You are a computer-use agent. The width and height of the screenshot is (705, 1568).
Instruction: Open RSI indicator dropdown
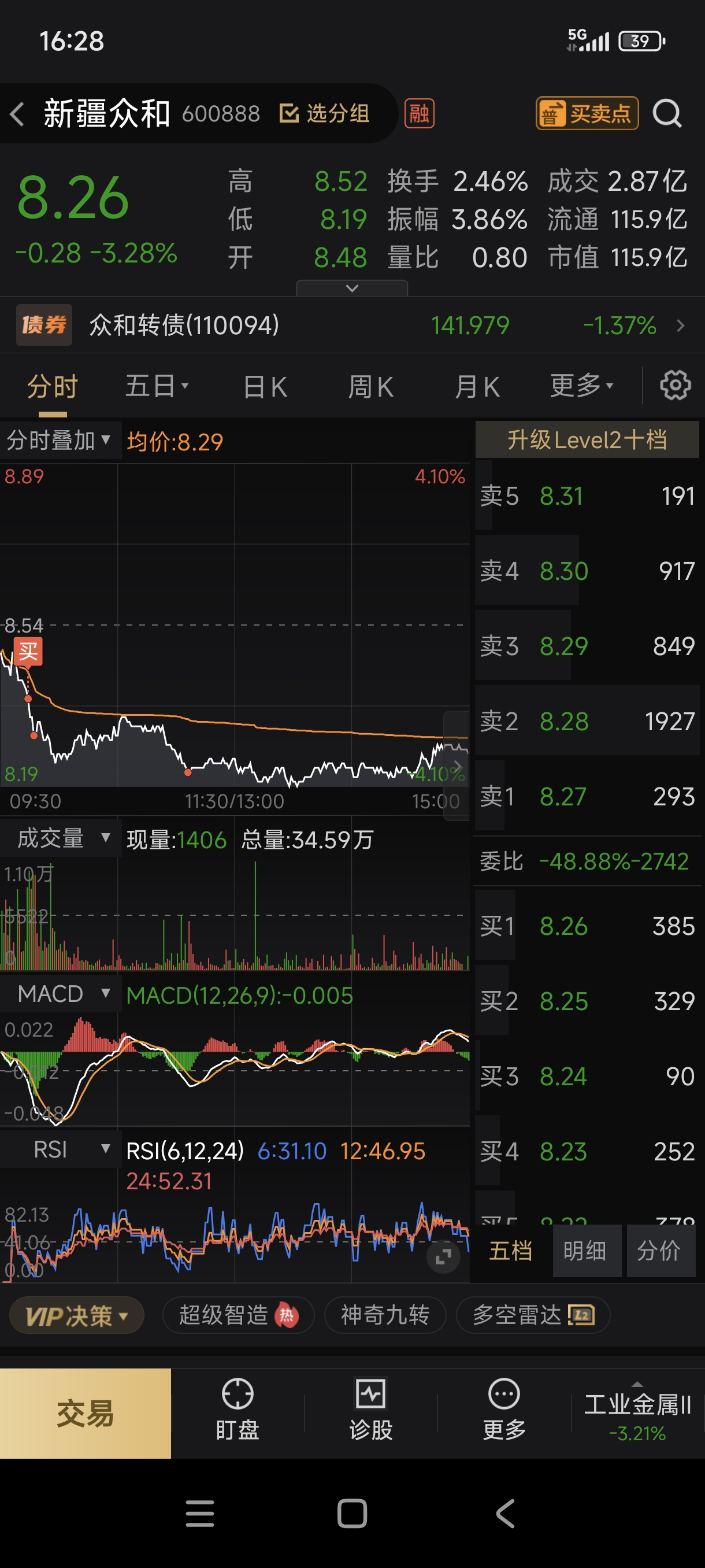coord(61,1150)
